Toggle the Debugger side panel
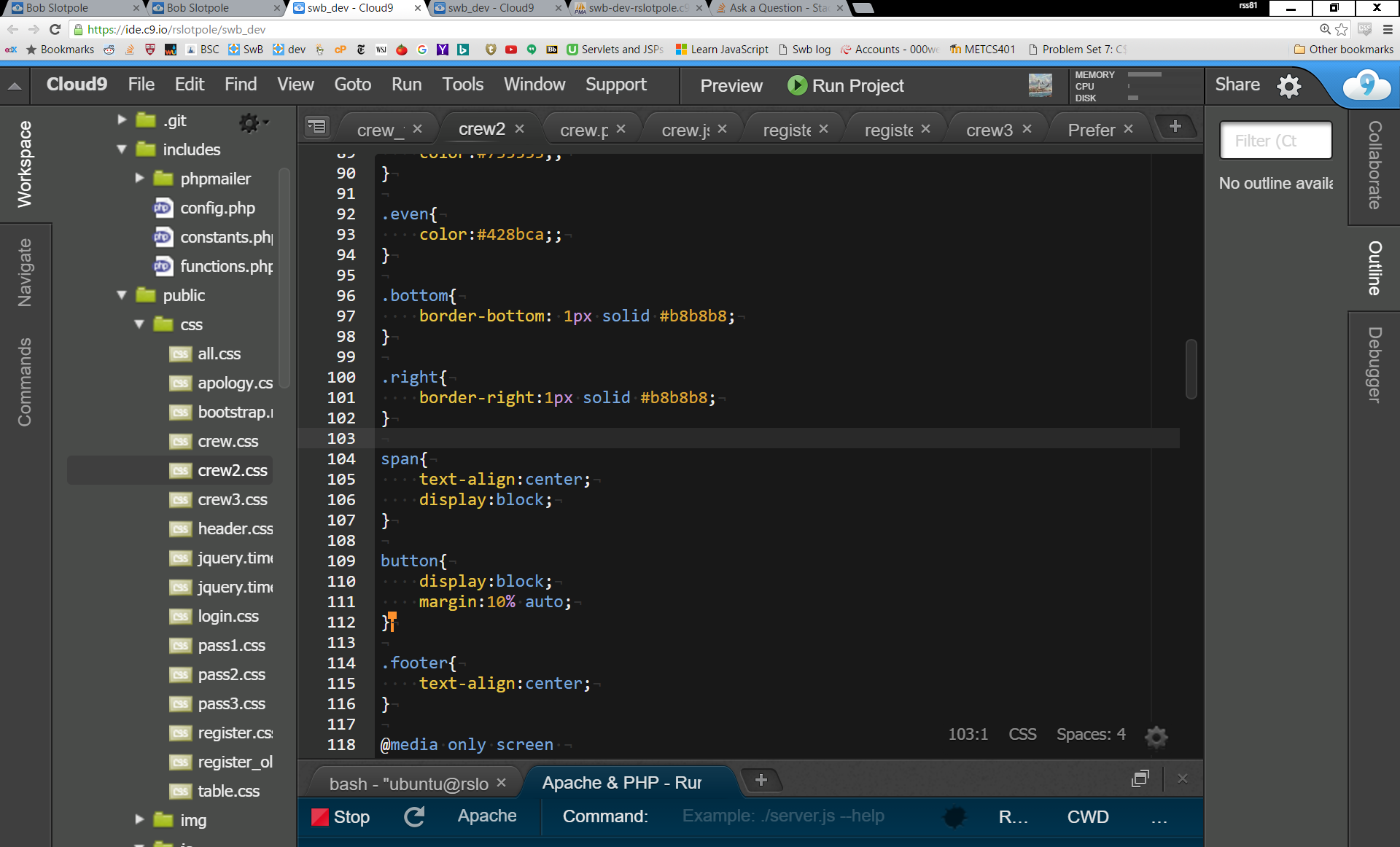Image resolution: width=1400 pixels, height=847 pixels. pyautogui.click(x=1374, y=364)
